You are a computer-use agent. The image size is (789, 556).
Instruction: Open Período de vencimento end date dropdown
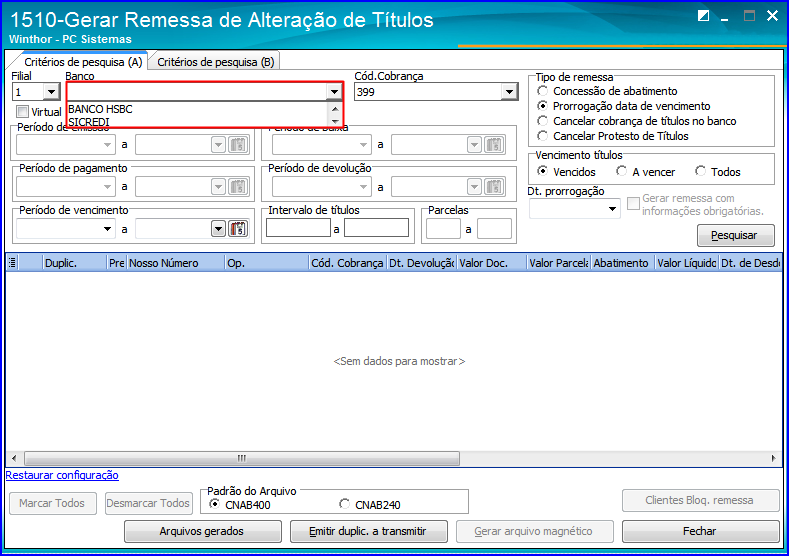218,229
